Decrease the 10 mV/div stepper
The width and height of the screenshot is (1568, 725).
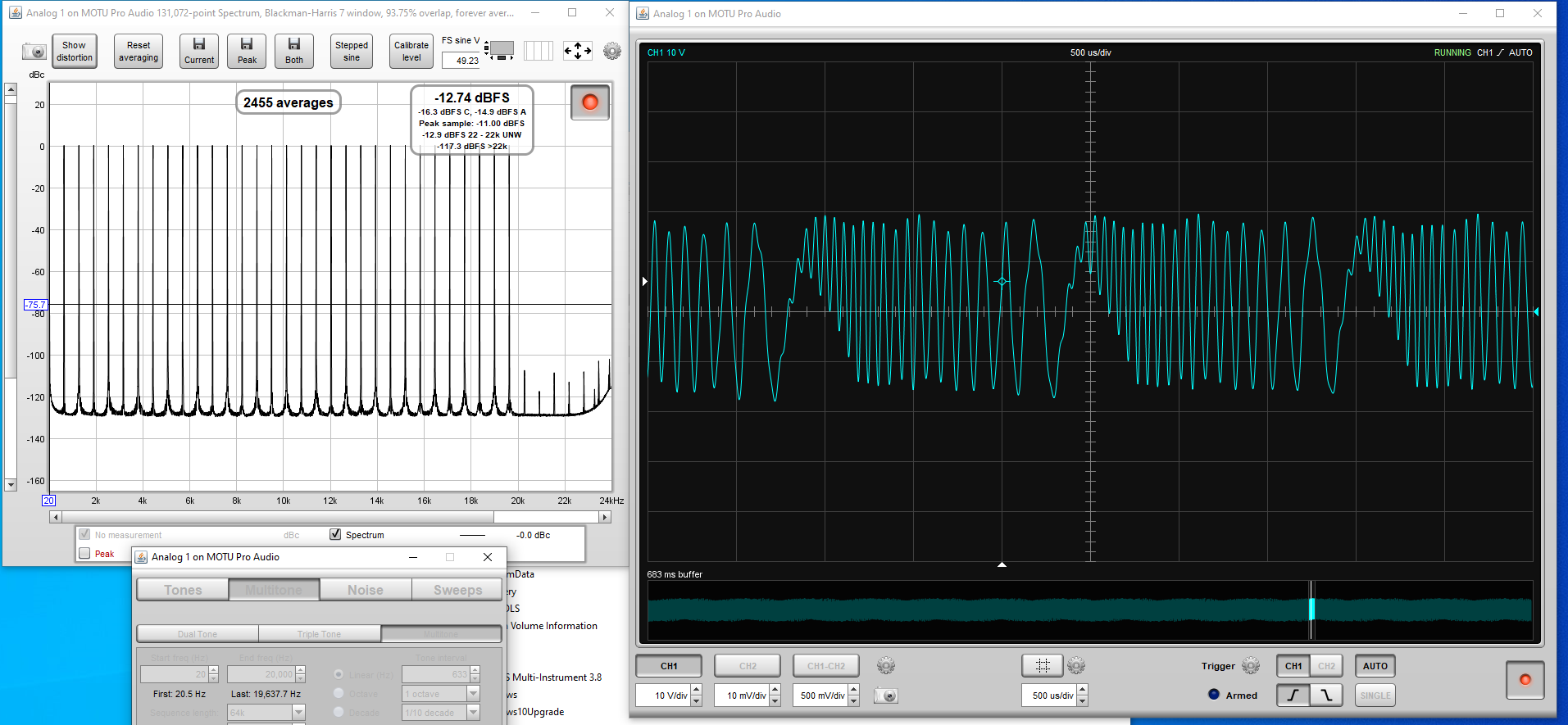(775, 701)
